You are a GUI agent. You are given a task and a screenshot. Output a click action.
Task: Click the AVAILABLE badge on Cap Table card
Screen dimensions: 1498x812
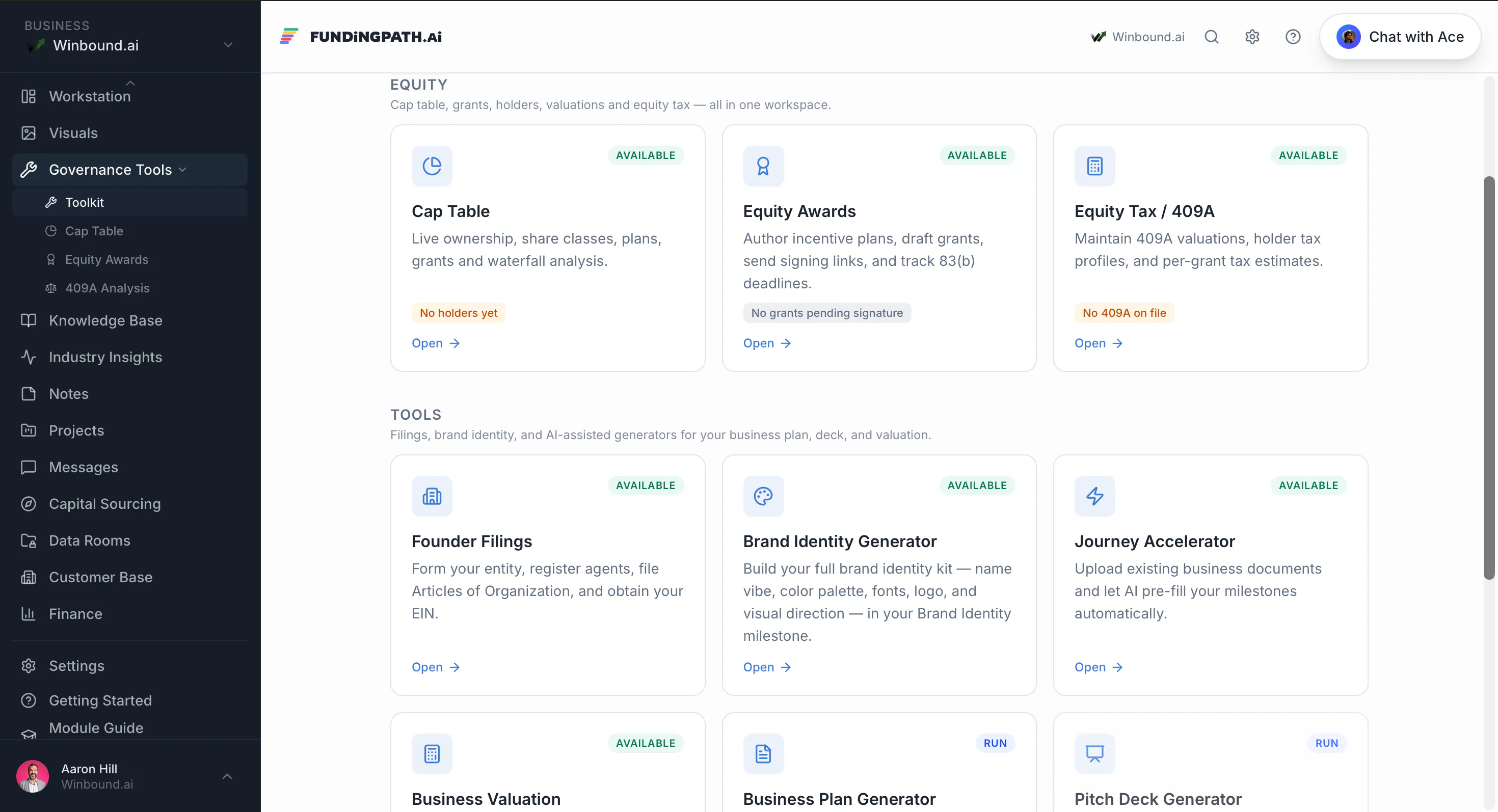click(646, 155)
